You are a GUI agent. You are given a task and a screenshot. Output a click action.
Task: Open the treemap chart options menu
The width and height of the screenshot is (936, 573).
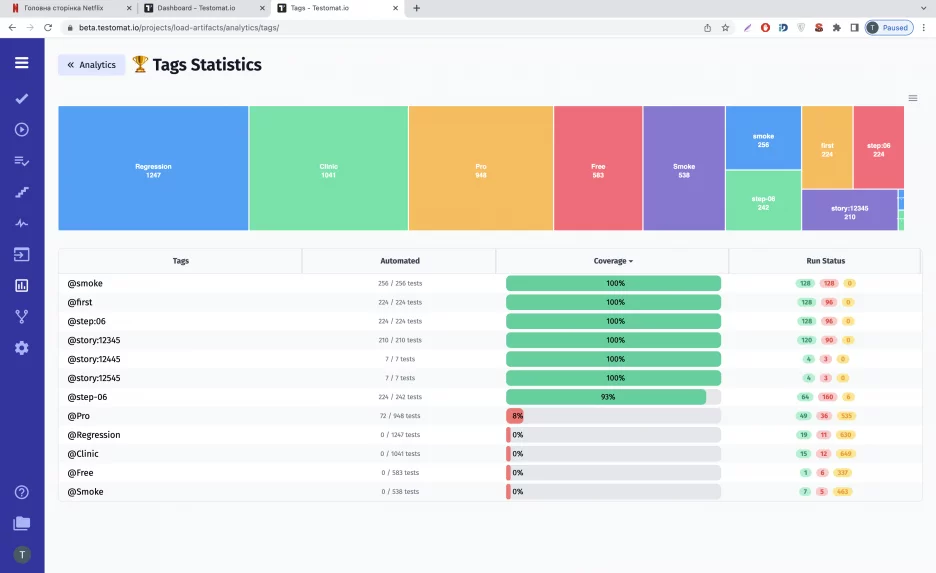click(x=912, y=98)
